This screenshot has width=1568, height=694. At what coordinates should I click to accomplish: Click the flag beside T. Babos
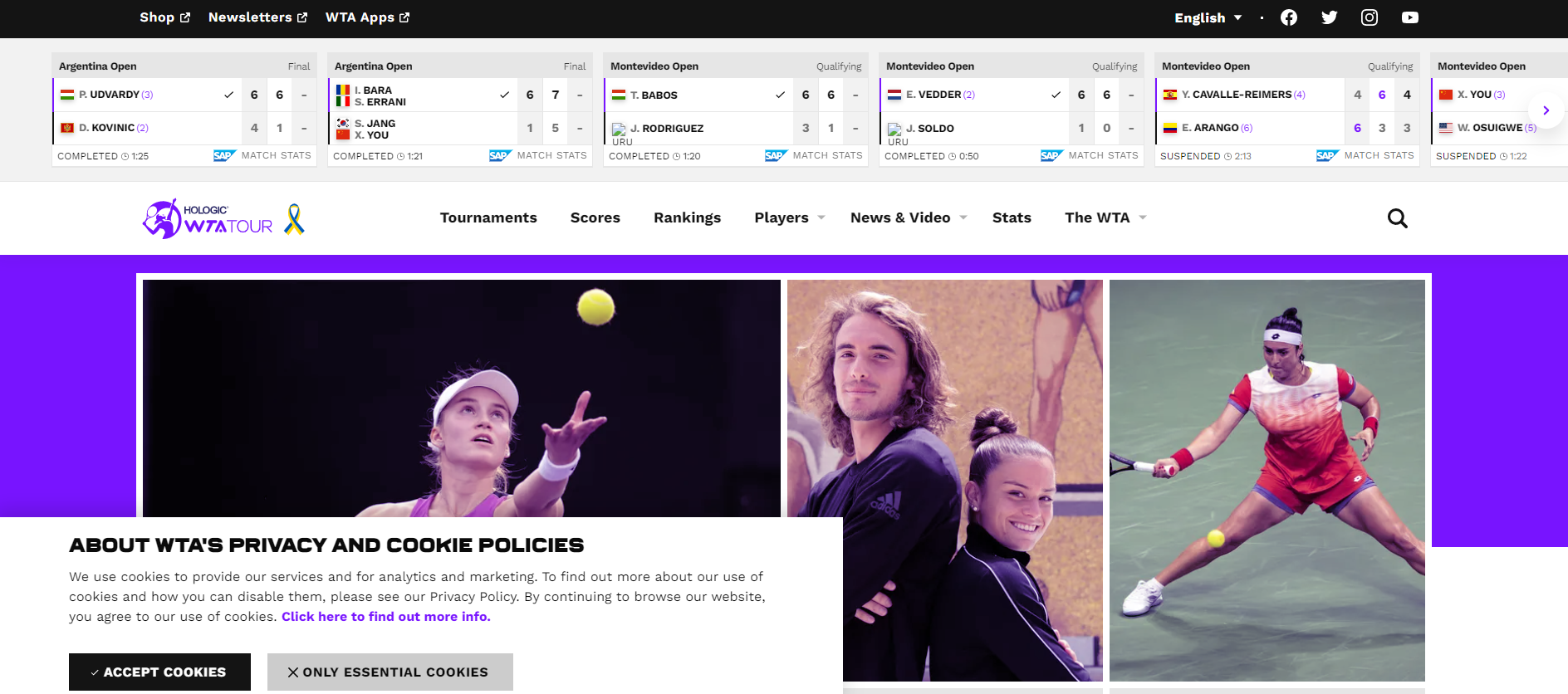tap(619, 95)
